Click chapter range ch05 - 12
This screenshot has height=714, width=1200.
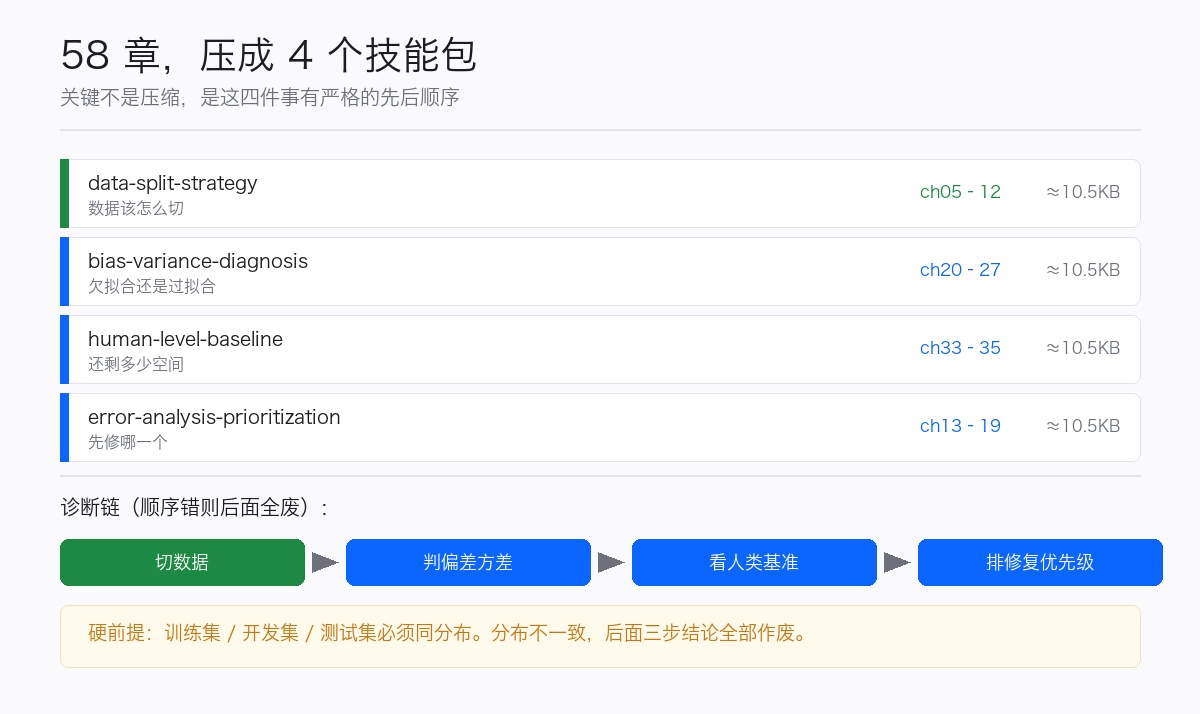pos(960,192)
